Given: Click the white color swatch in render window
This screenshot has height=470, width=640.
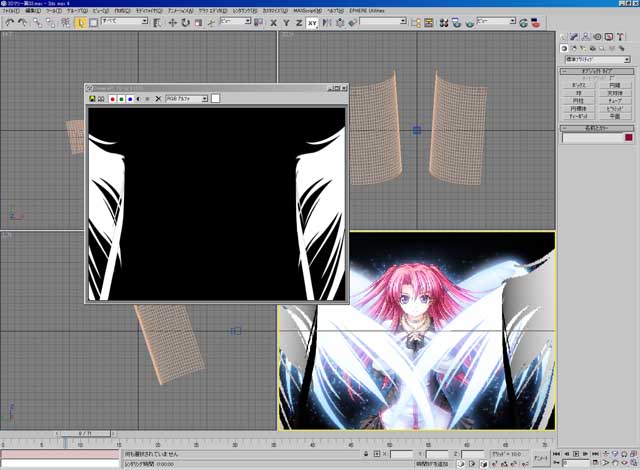Looking at the screenshot, I should pyautogui.click(x=216, y=98).
